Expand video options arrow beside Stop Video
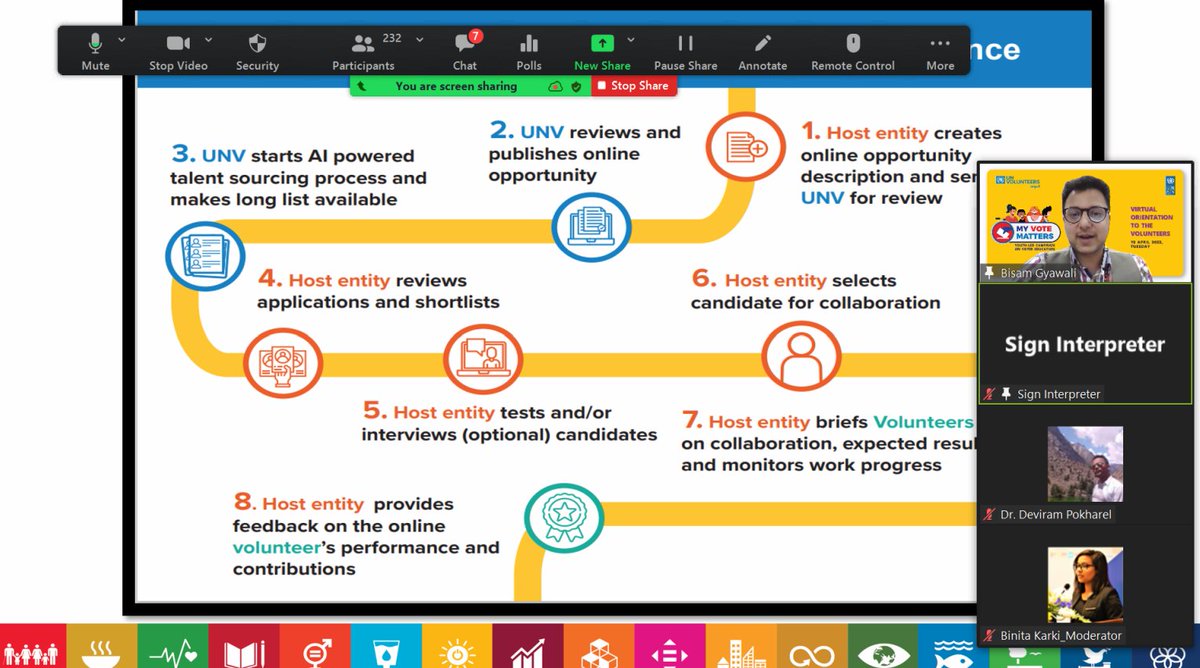The height and width of the screenshot is (668, 1200). click(209, 40)
